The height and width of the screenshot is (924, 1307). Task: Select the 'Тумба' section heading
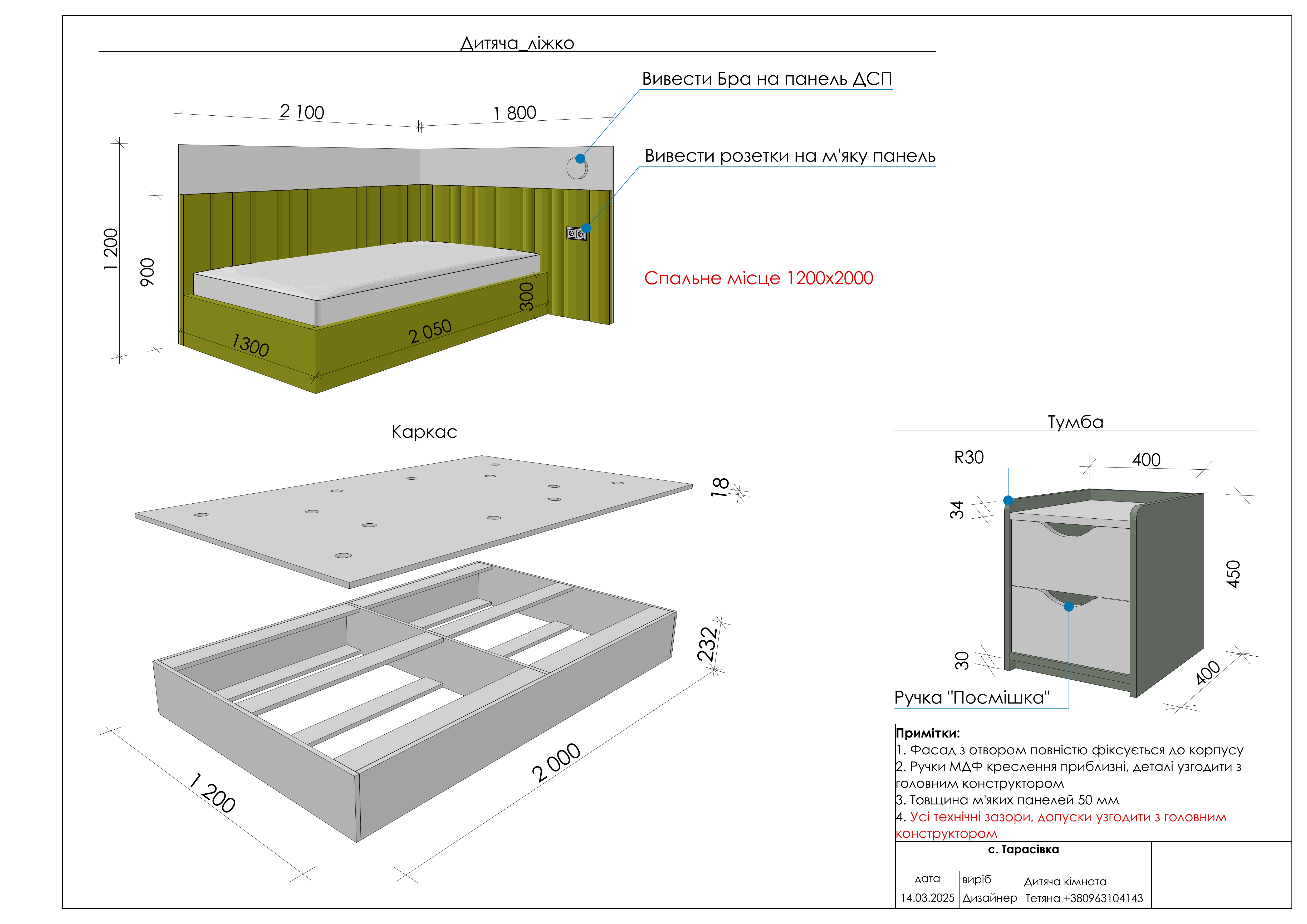pos(1075,422)
